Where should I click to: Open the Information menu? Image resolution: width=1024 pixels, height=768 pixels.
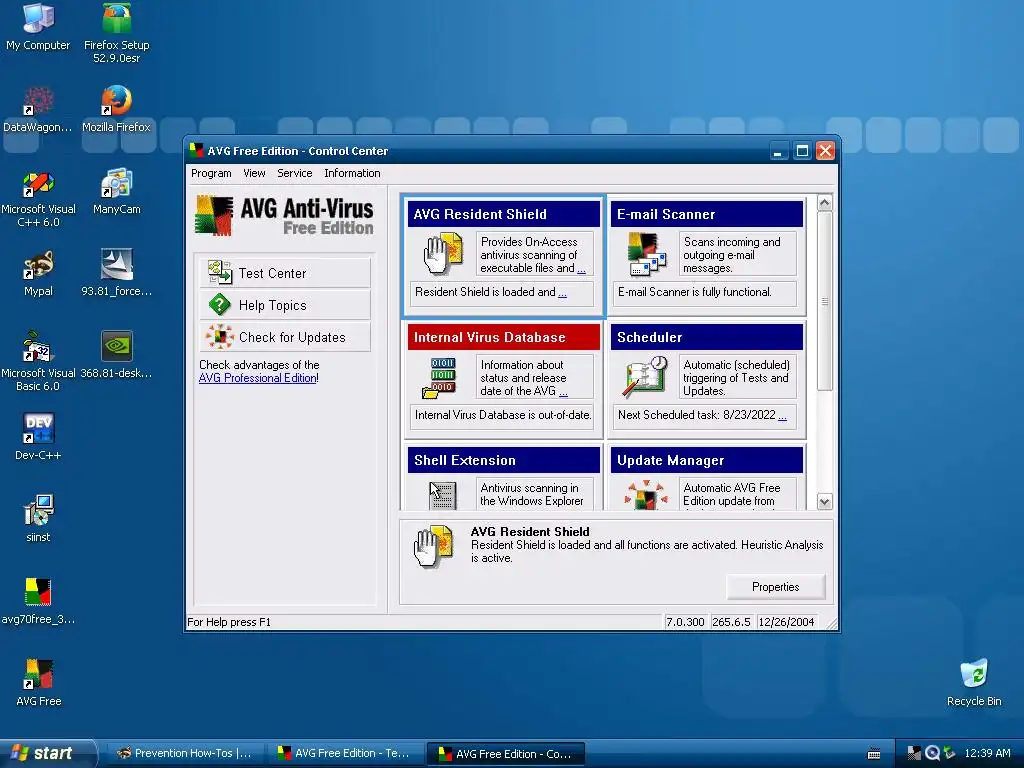click(x=352, y=173)
